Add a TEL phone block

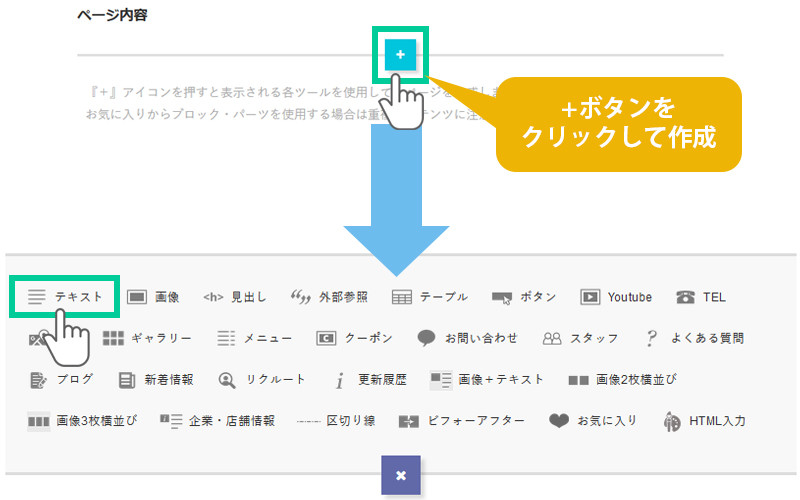tap(701, 297)
